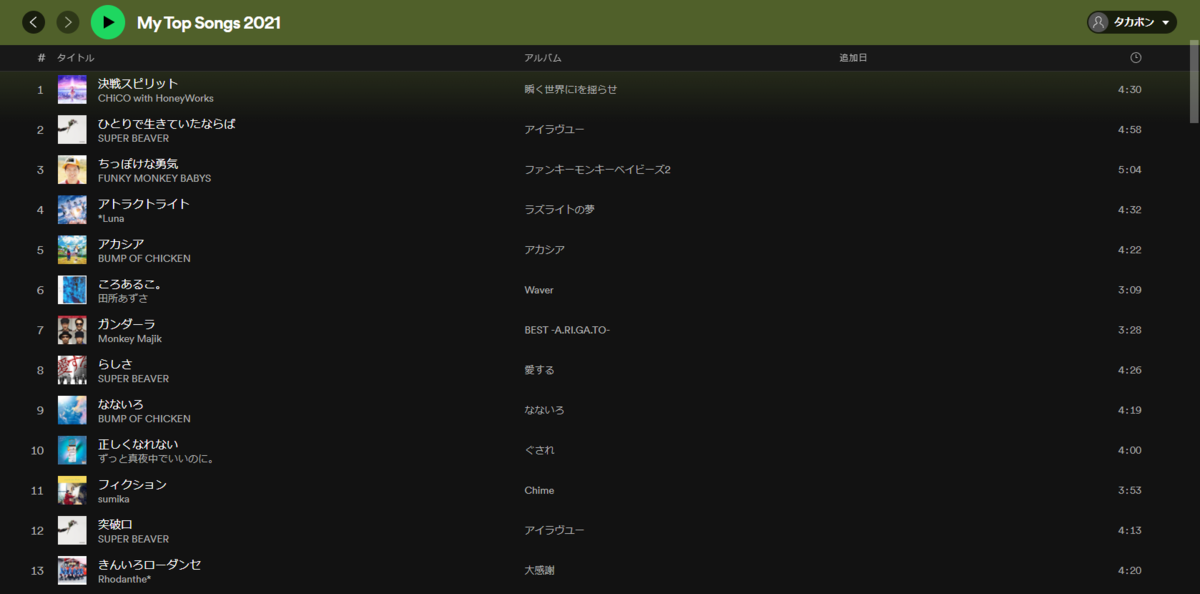Open artist BUMP OF CHICKEN under なないろ
Viewport: 1200px width, 594px height.
[x=144, y=419]
